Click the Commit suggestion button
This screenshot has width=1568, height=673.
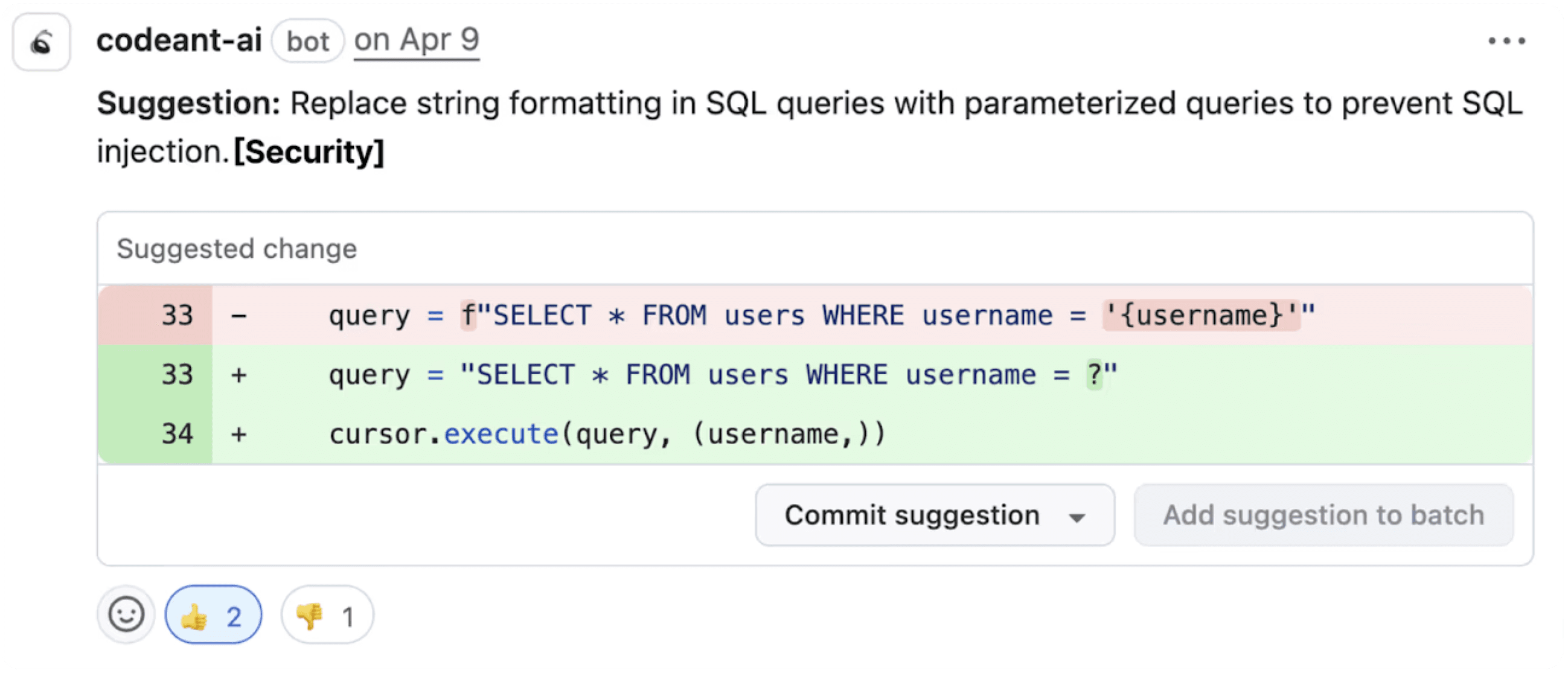click(935, 515)
